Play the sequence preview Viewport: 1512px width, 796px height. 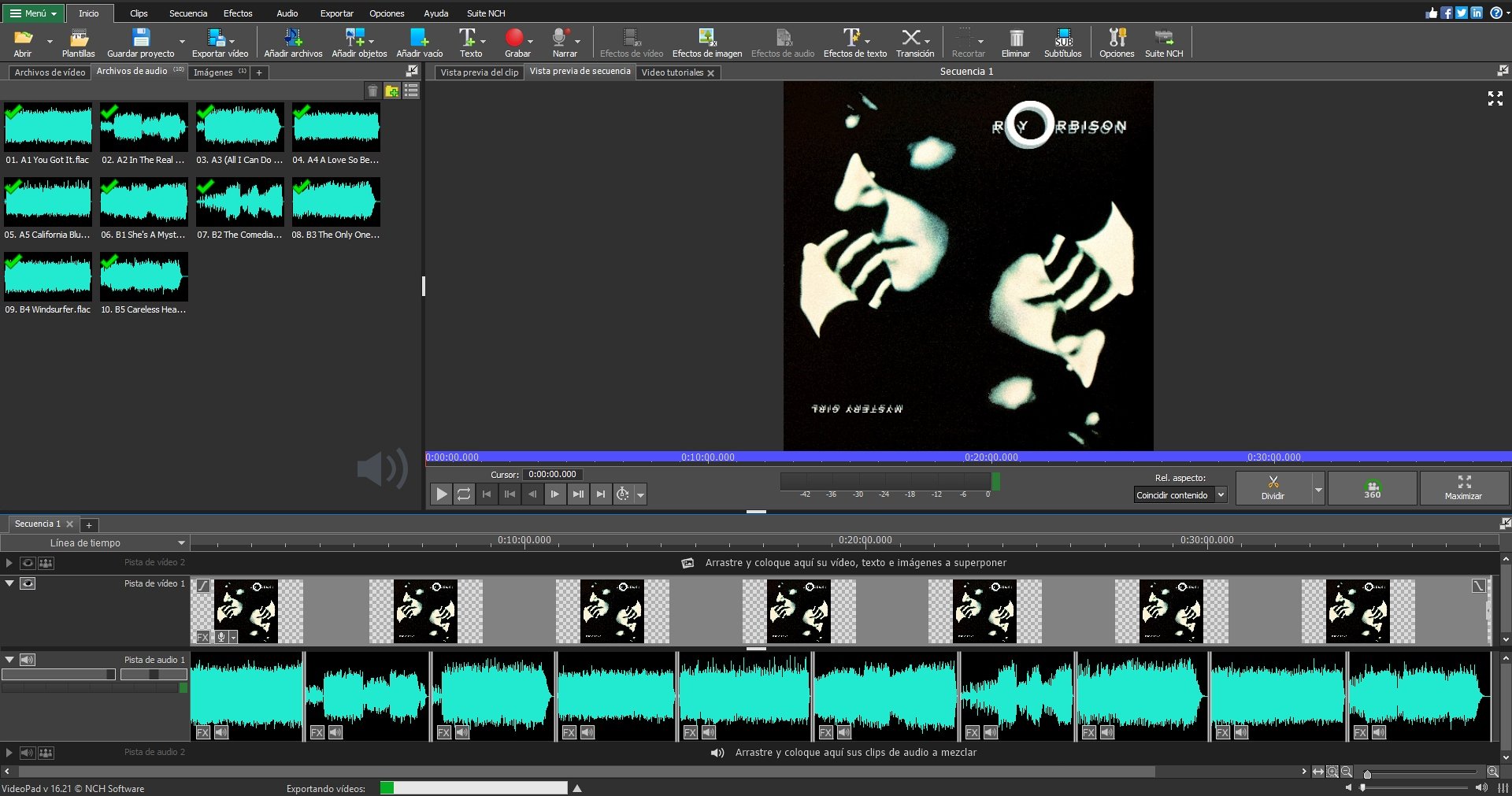pos(441,494)
